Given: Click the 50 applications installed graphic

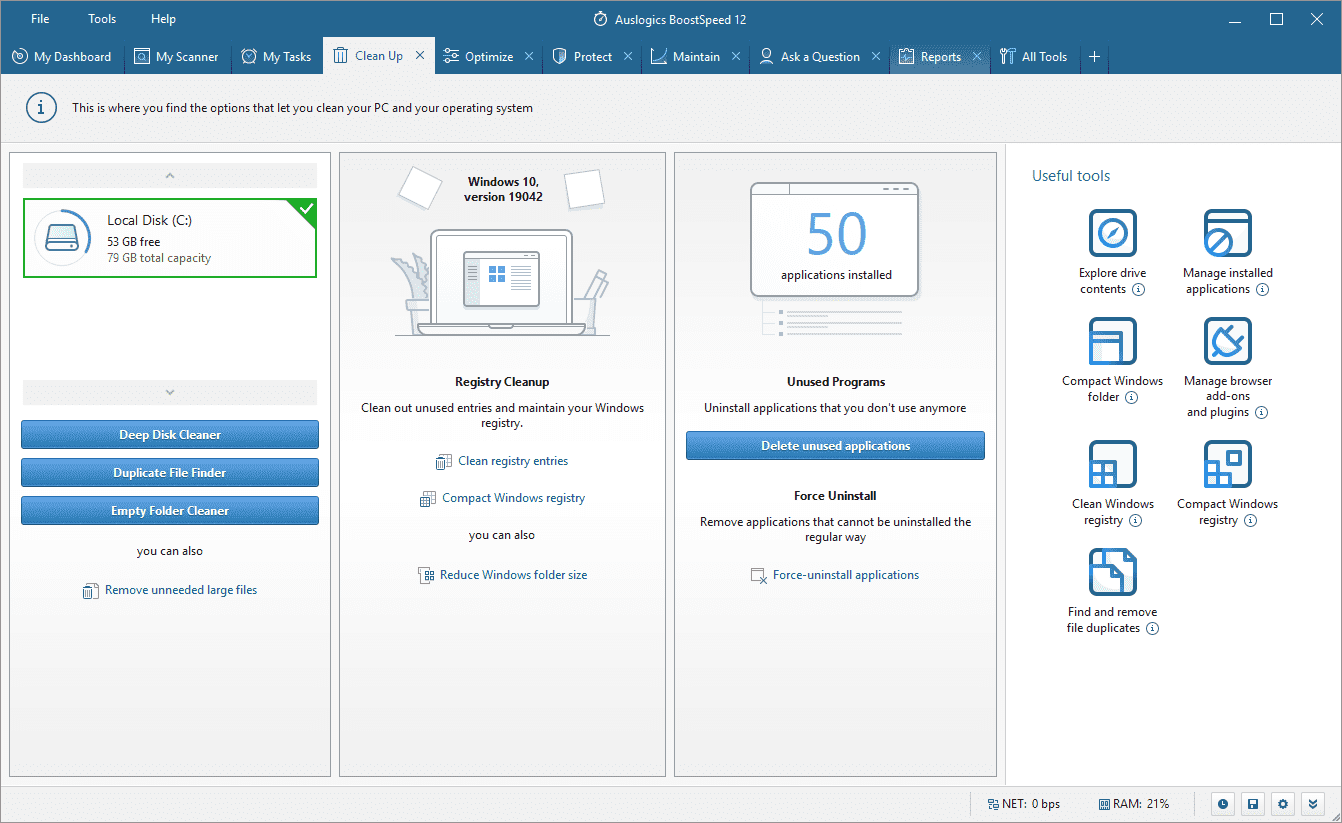Looking at the screenshot, I should click(835, 240).
